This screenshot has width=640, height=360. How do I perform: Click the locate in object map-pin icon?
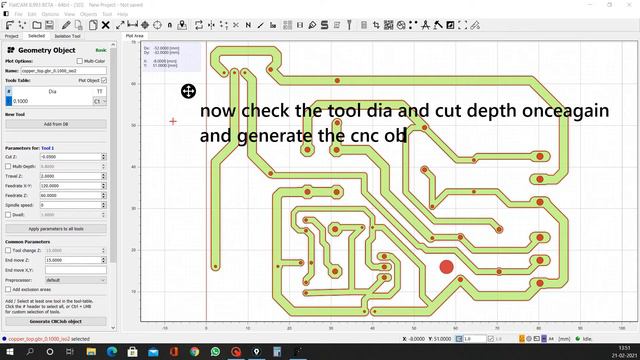click(x=182, y=25)
